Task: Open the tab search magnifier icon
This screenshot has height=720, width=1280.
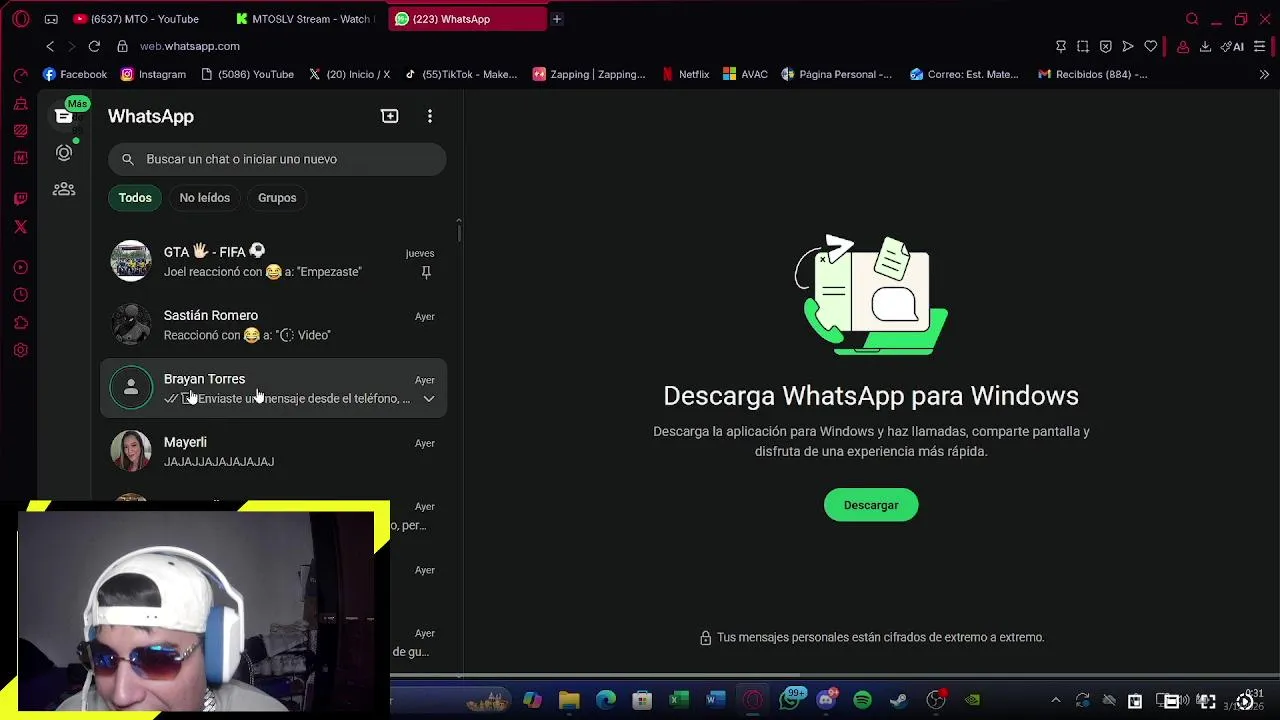Action: pyautogui.click(x=1192, y=19)
